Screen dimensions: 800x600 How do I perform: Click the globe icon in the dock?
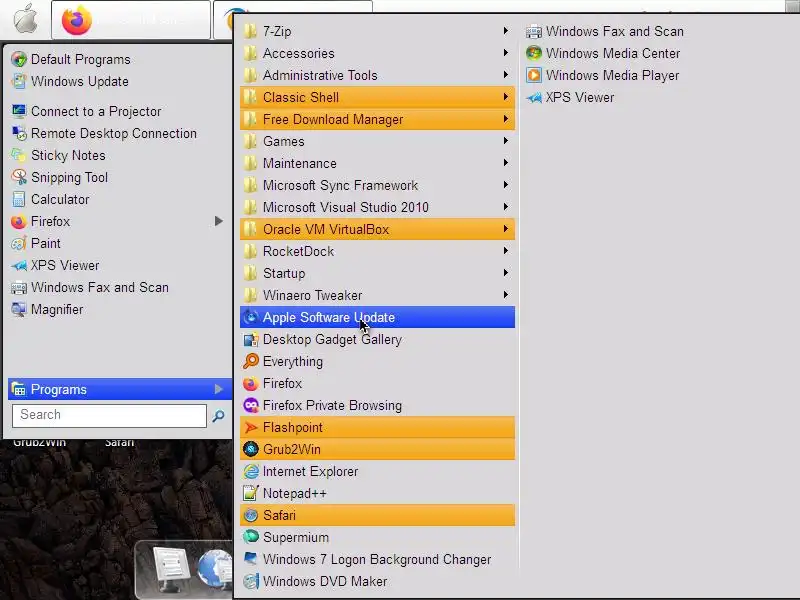click(214, 567)
